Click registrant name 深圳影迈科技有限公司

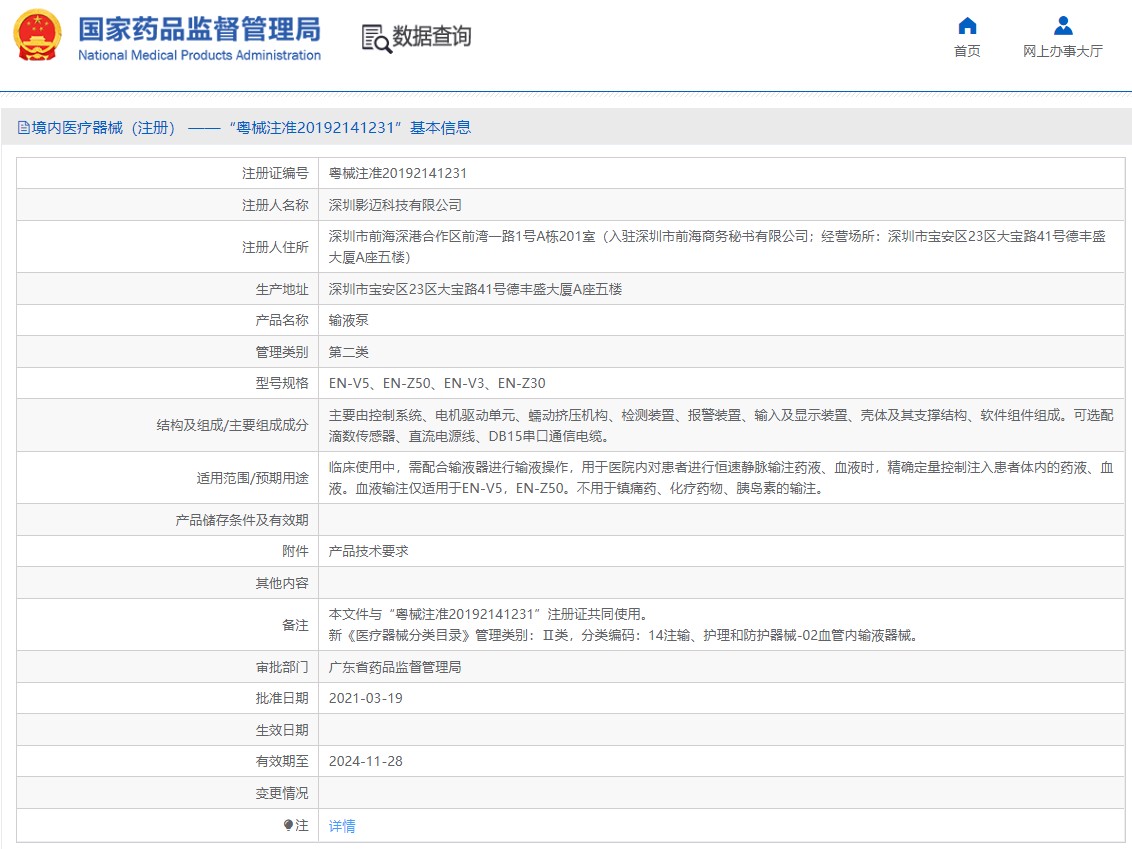395,205
